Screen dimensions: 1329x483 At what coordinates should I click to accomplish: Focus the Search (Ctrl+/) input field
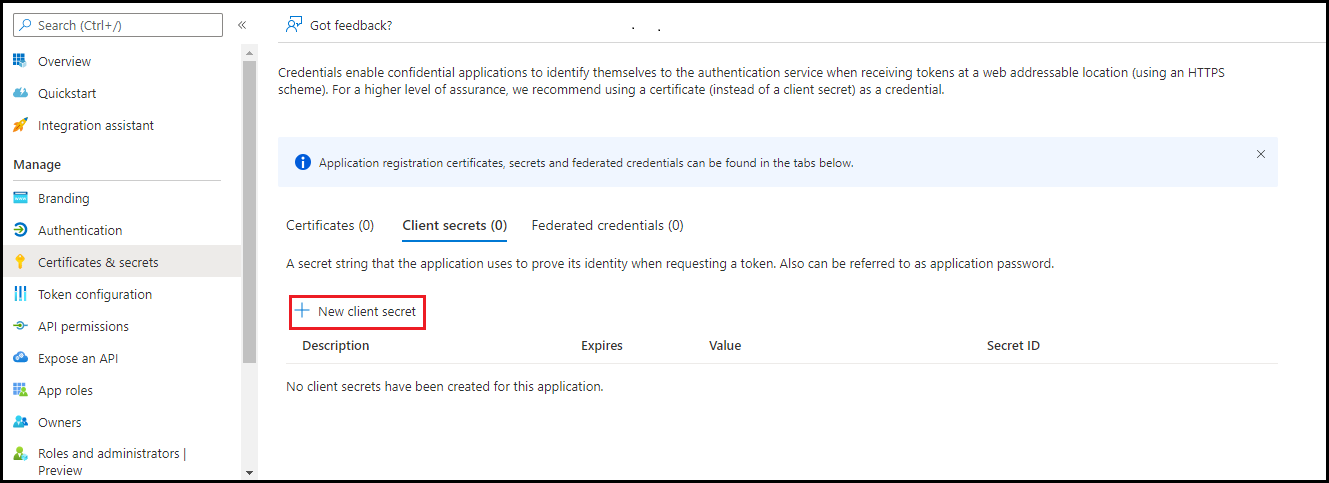(118, 25)
